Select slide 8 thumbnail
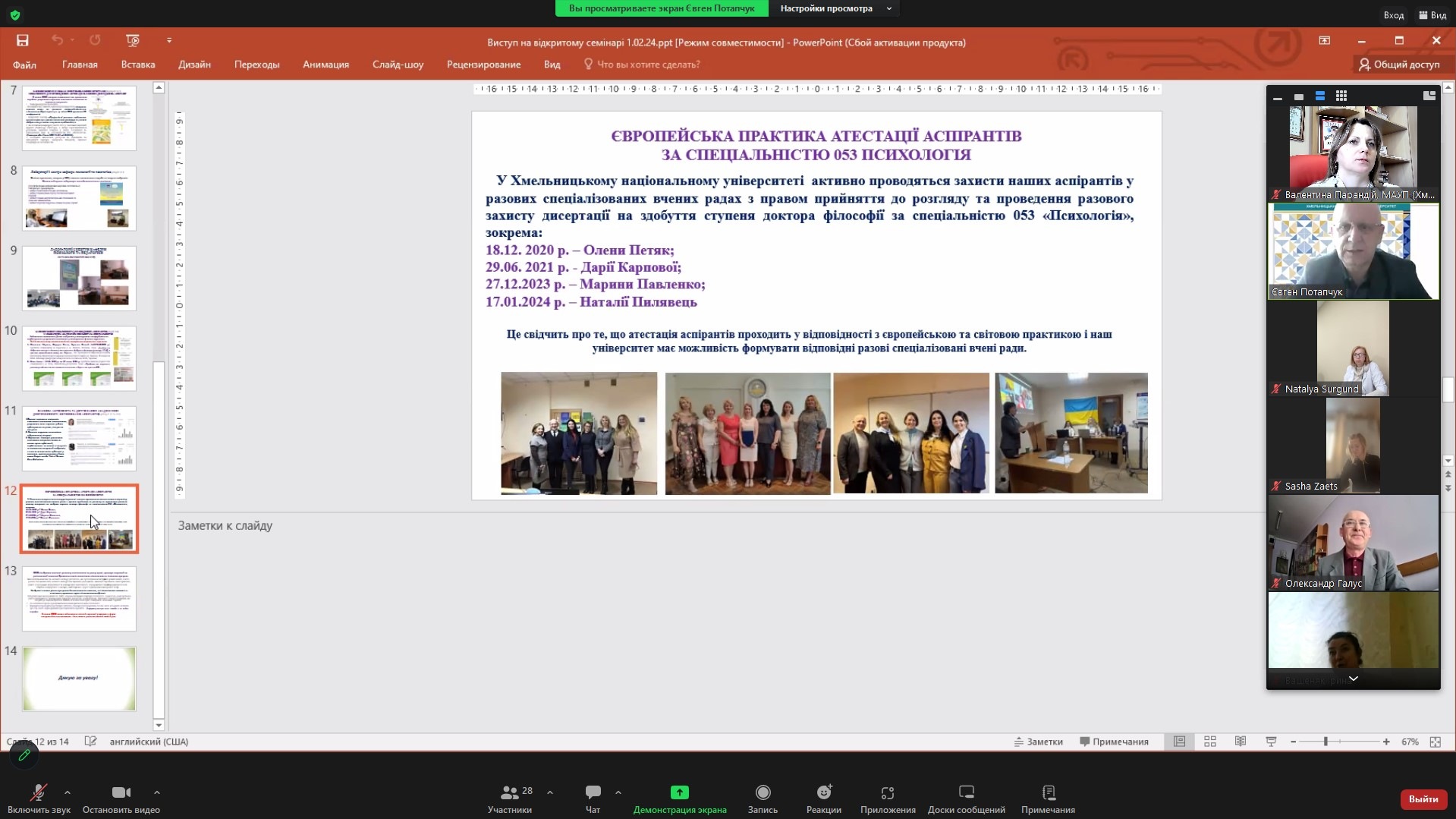 79,198
